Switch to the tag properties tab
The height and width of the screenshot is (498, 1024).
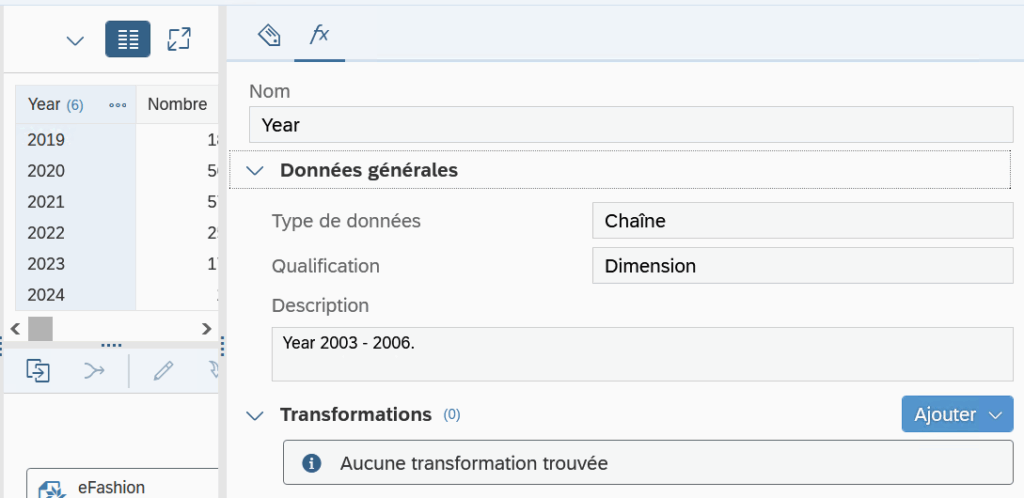(269, 36)
